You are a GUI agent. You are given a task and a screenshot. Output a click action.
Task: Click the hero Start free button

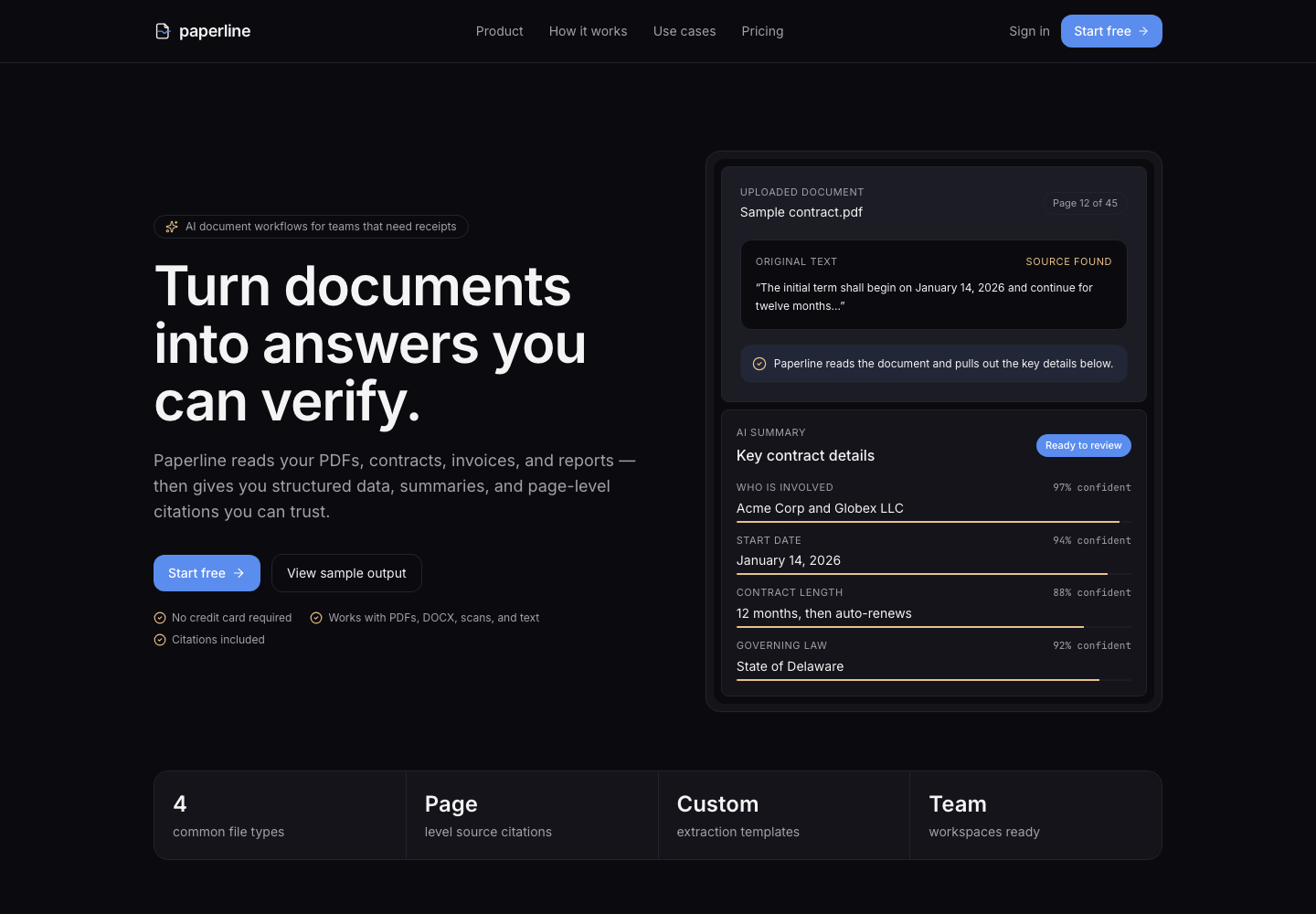click(x=207, y=573)
